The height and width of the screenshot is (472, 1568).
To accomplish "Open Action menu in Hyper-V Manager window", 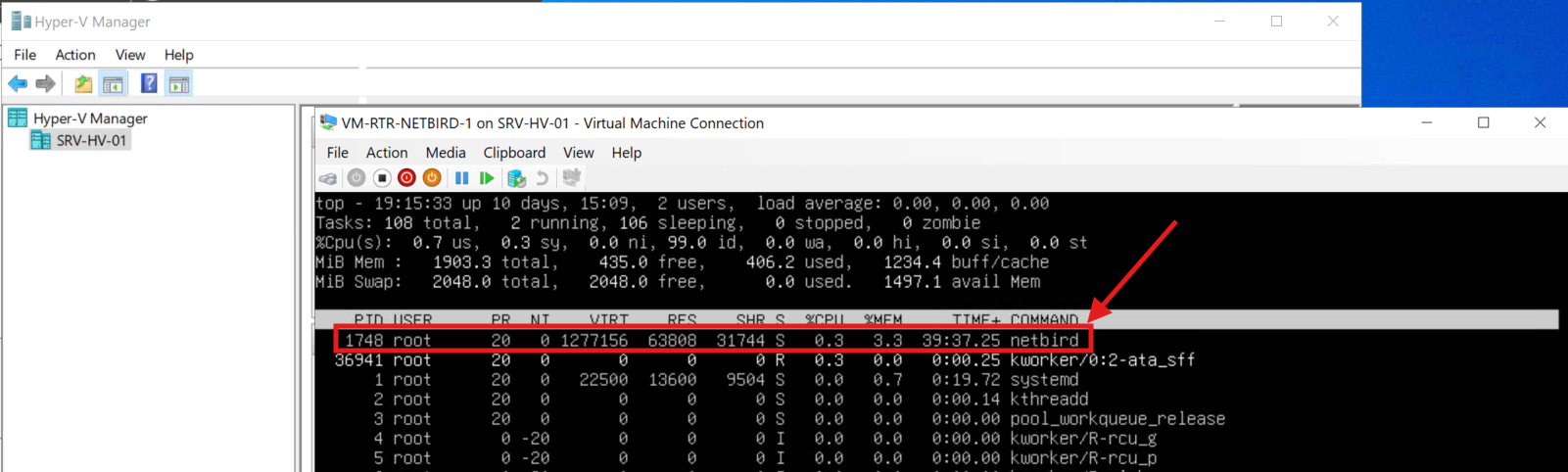I will 75,55.
